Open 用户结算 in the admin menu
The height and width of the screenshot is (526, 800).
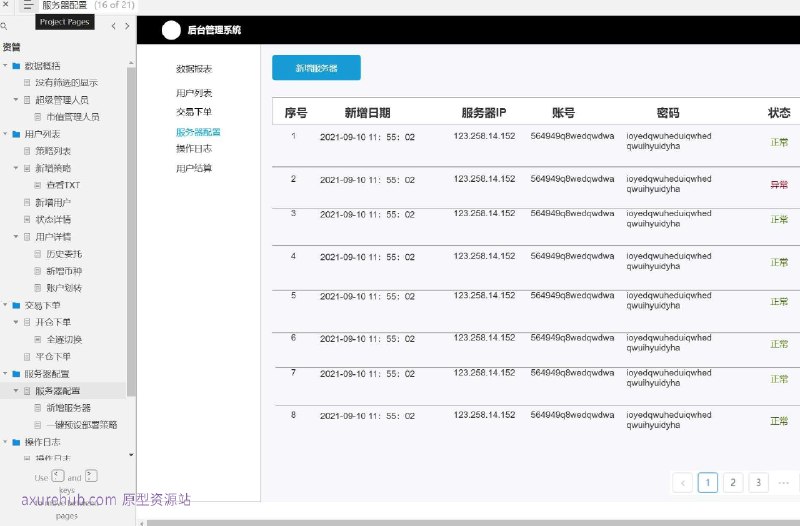pyautogui.click(x=194, y=168)
